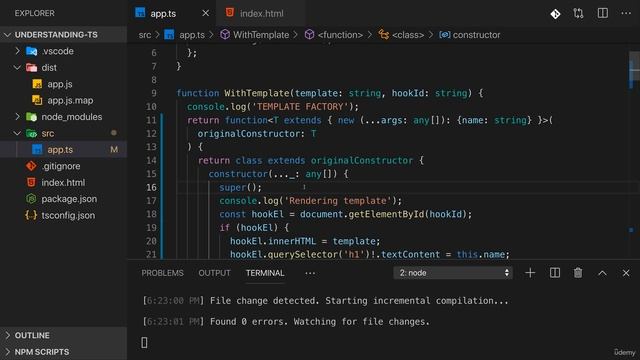Click the green node_modules folder icon
The width and height of the screenshot is (640, 360).
coord(31,117)
